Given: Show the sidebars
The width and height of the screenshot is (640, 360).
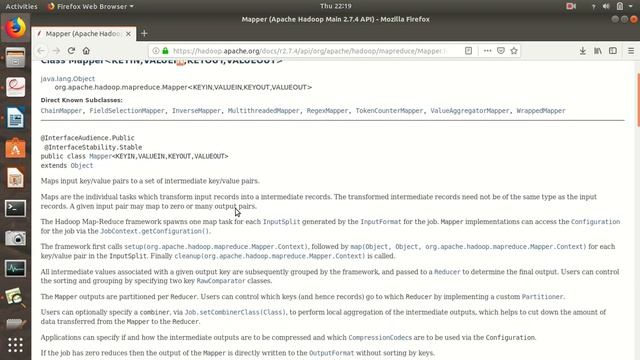Looking at the screenshot, I should point(613,51).
